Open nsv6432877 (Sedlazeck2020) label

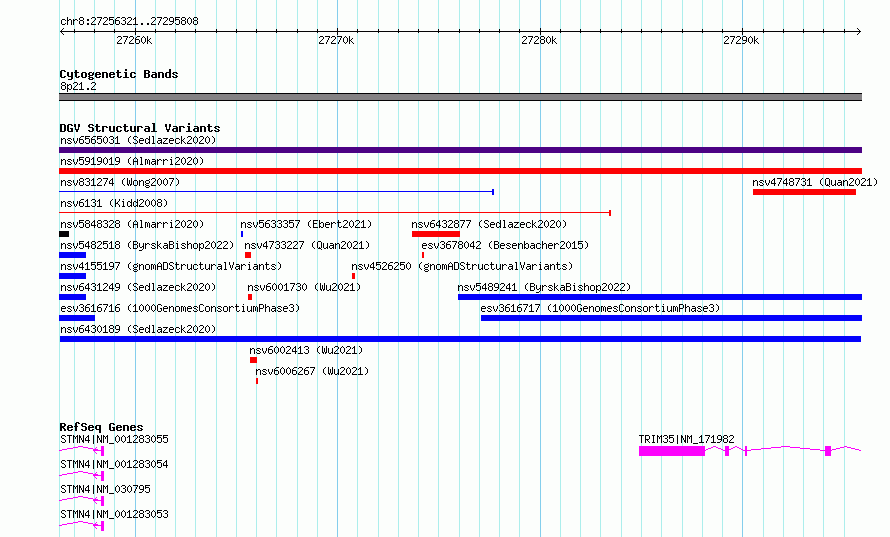pos(489,224)
